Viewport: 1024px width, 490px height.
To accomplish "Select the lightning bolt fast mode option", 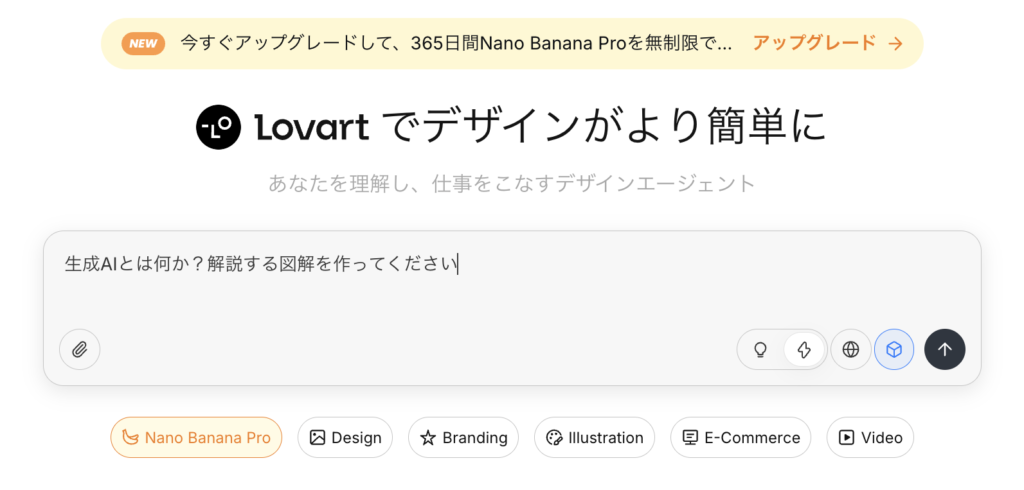I will pos(804,350).
